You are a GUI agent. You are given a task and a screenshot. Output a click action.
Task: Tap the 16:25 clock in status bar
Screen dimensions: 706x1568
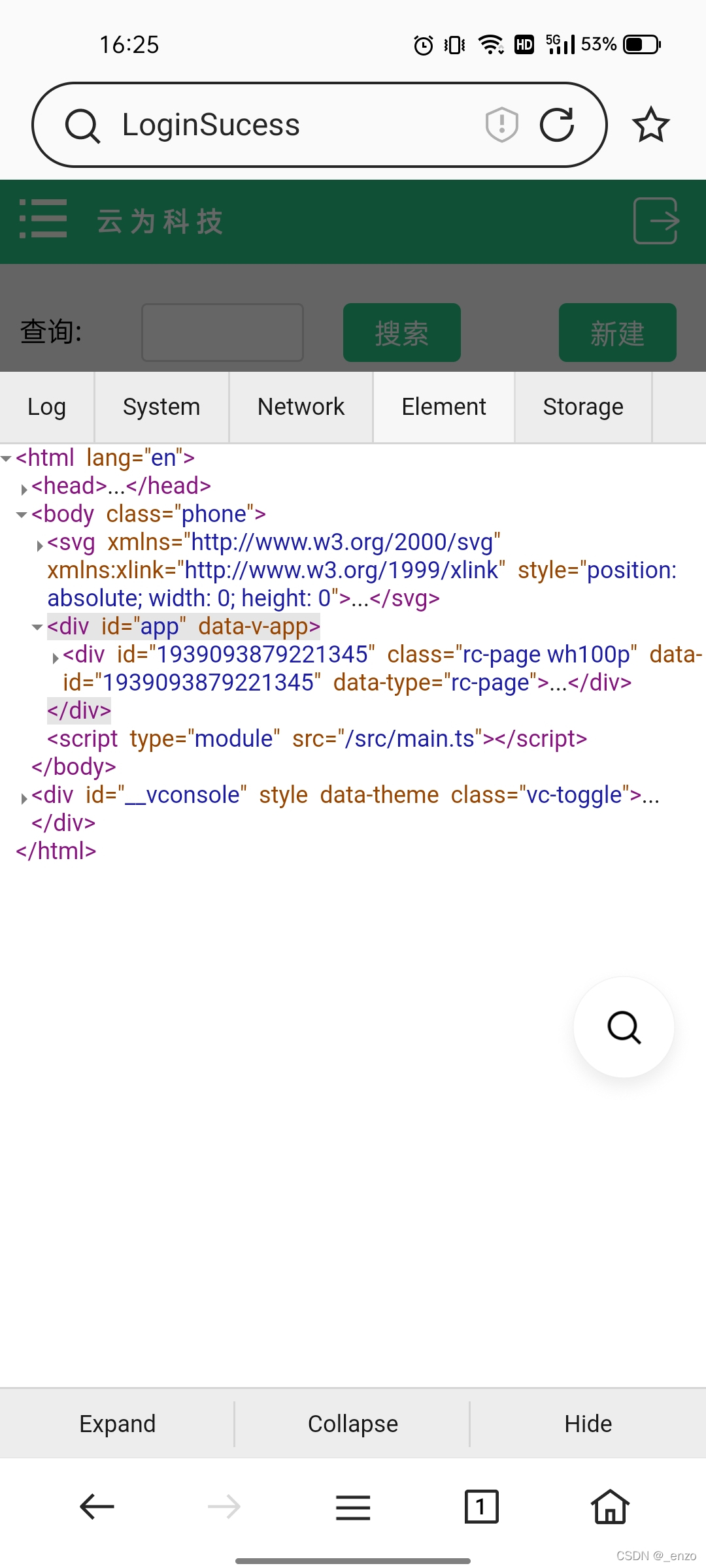tap(129, 44)
